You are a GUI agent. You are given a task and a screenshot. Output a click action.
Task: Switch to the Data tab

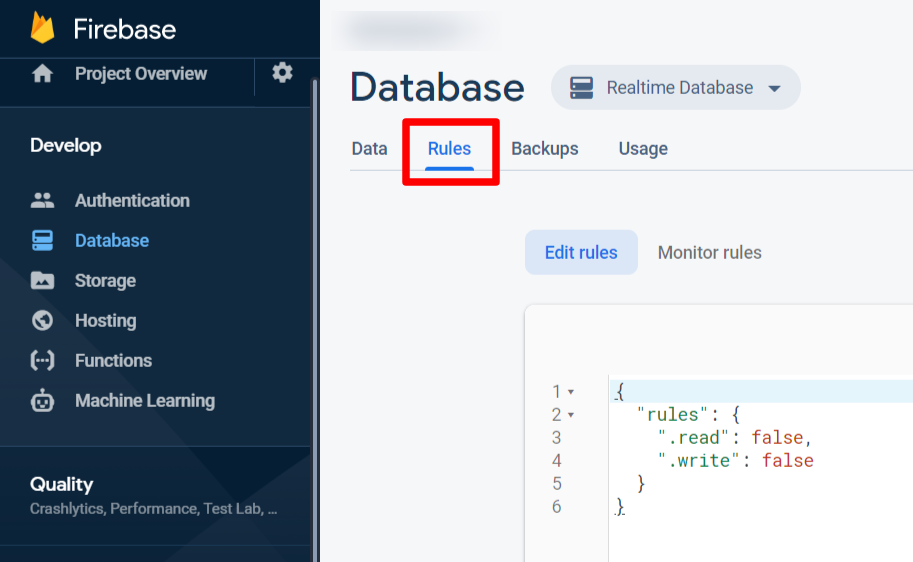tap(369, 149)
